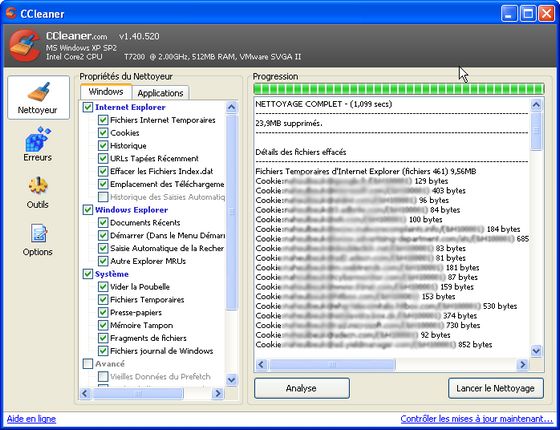Click the results pane horizontal scrollbar thumb
This screenshot has width=560, height=430.
[x=332, y=364]
